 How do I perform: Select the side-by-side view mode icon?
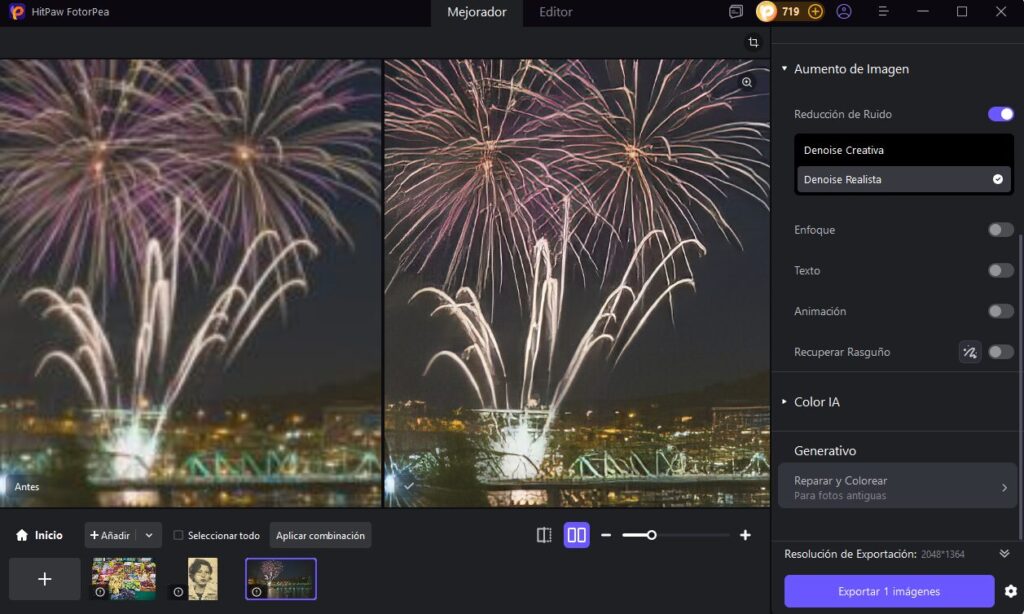tap(575, 535)
